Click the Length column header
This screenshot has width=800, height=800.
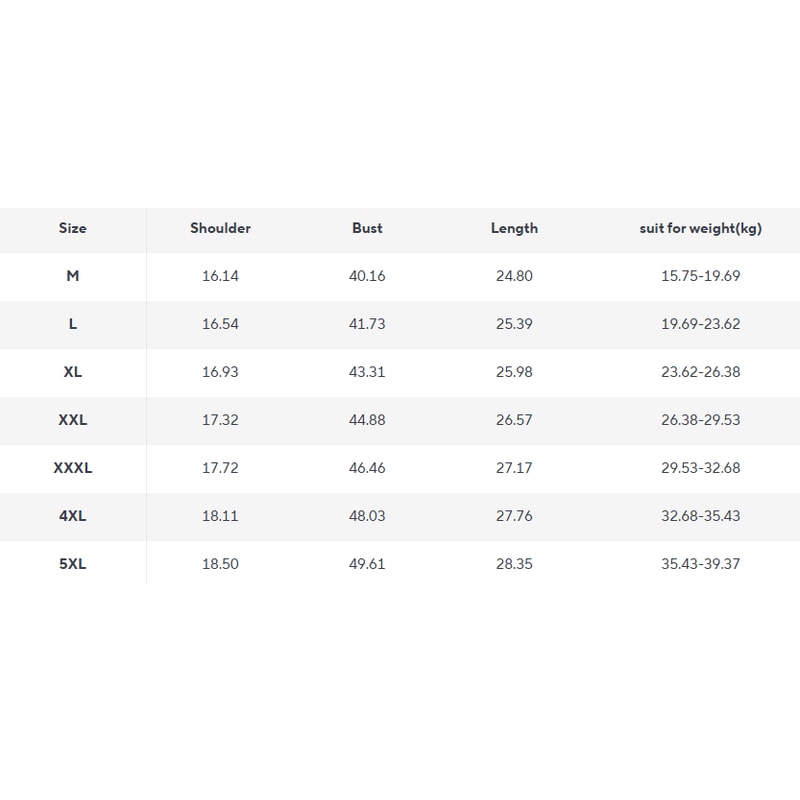click(x=514, y=228)
